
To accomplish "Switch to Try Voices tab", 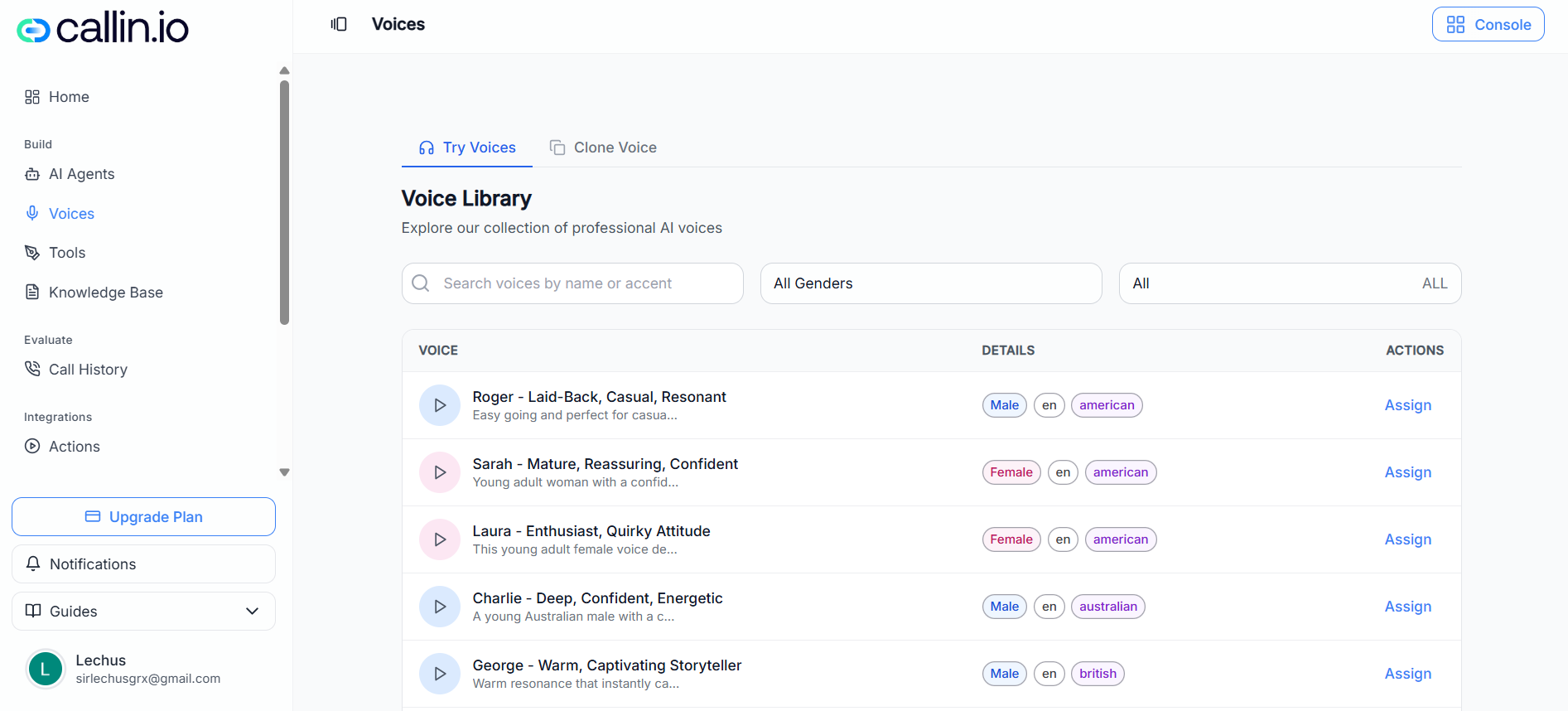I will pyautogui.click(x=466, y=148).
